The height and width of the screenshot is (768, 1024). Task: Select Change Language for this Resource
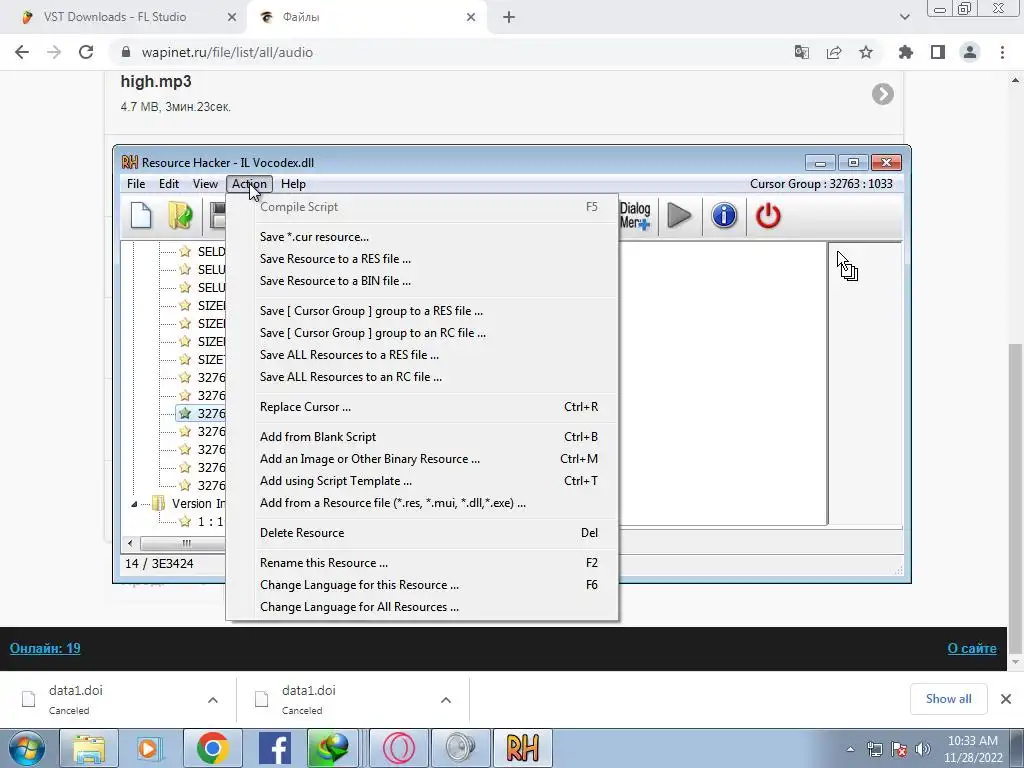(x=422, y=585)
